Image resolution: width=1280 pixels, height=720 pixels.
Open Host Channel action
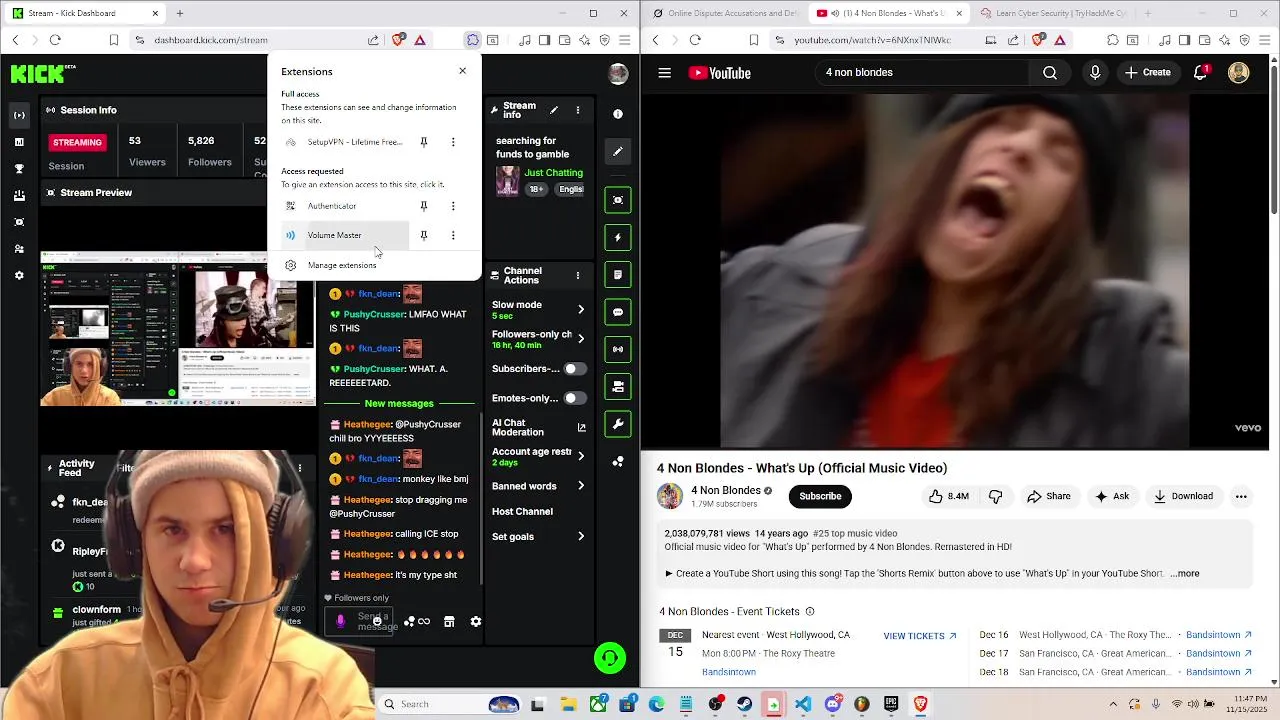click(x=522, y=511)
